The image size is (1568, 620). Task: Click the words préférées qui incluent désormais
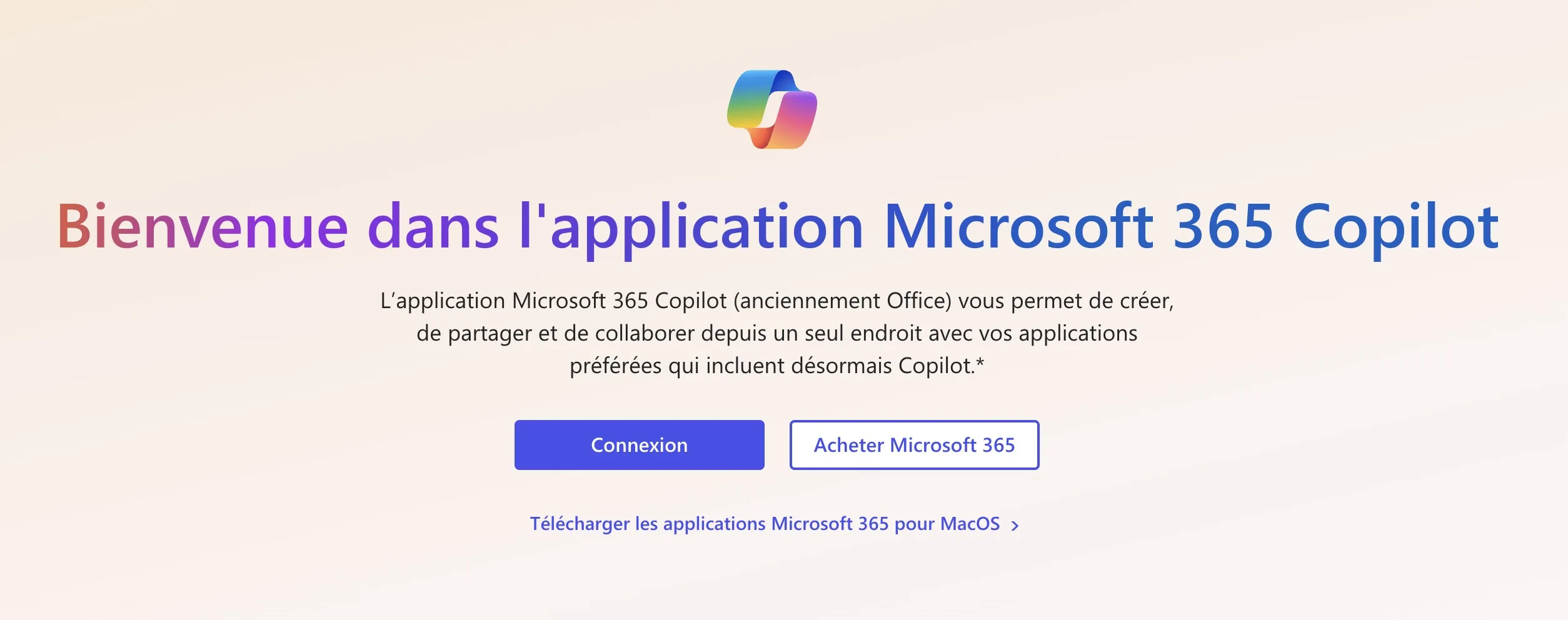tap(730, 366)
